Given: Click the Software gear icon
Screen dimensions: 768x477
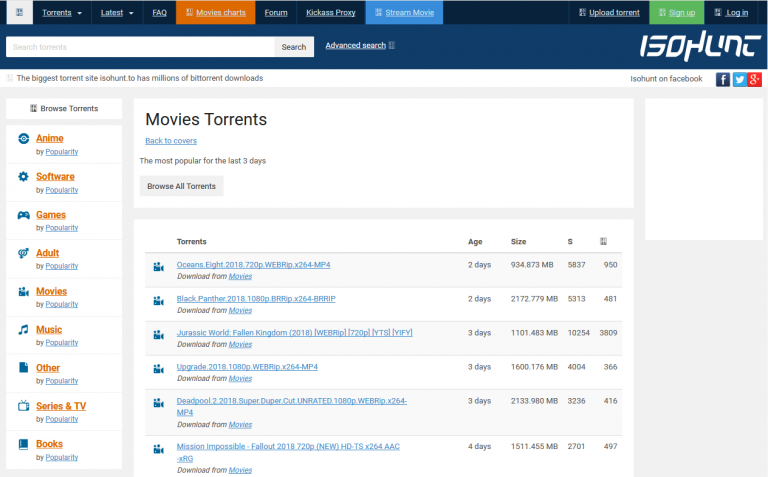Looking at the screenshot, I should click(x=24, y=176).
